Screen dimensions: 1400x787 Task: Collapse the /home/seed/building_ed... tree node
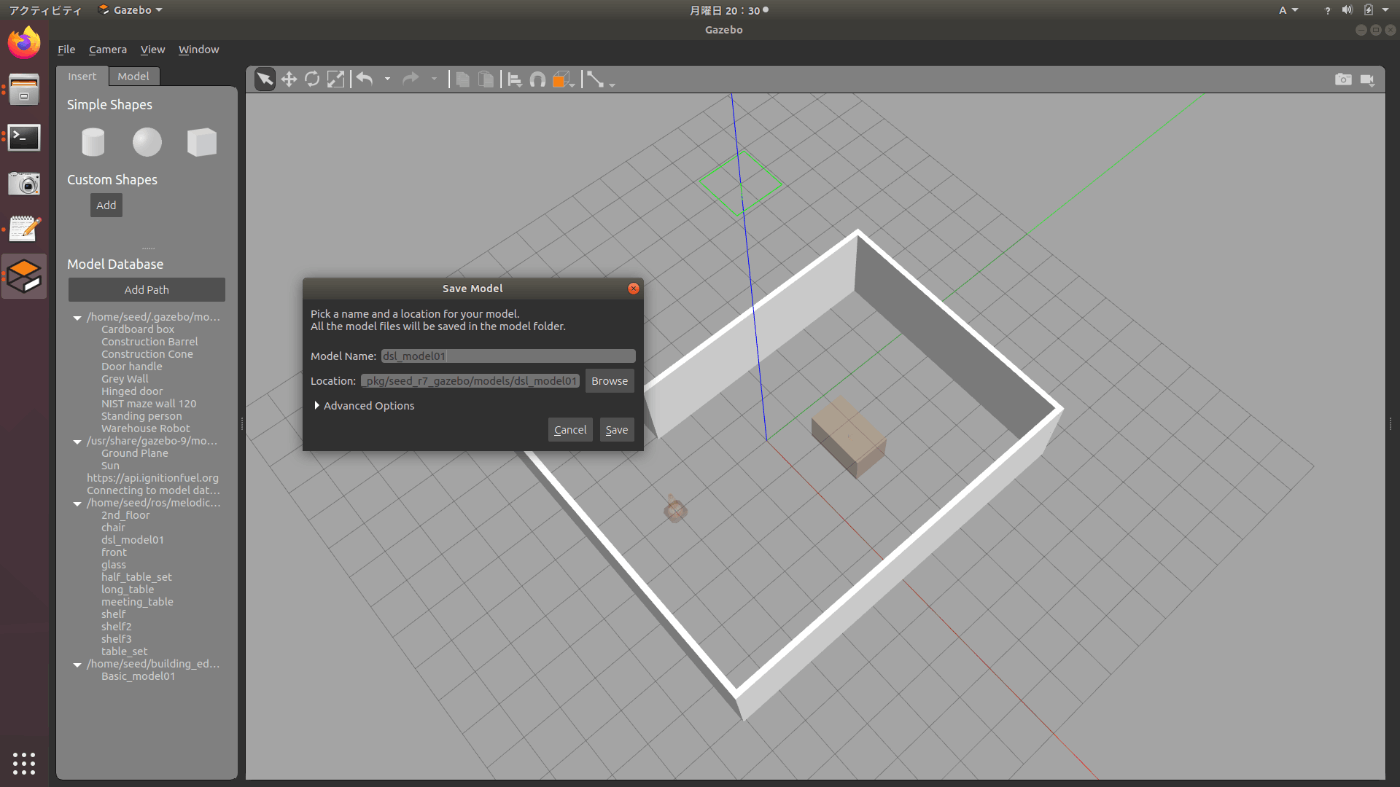[x=78, y=664]
